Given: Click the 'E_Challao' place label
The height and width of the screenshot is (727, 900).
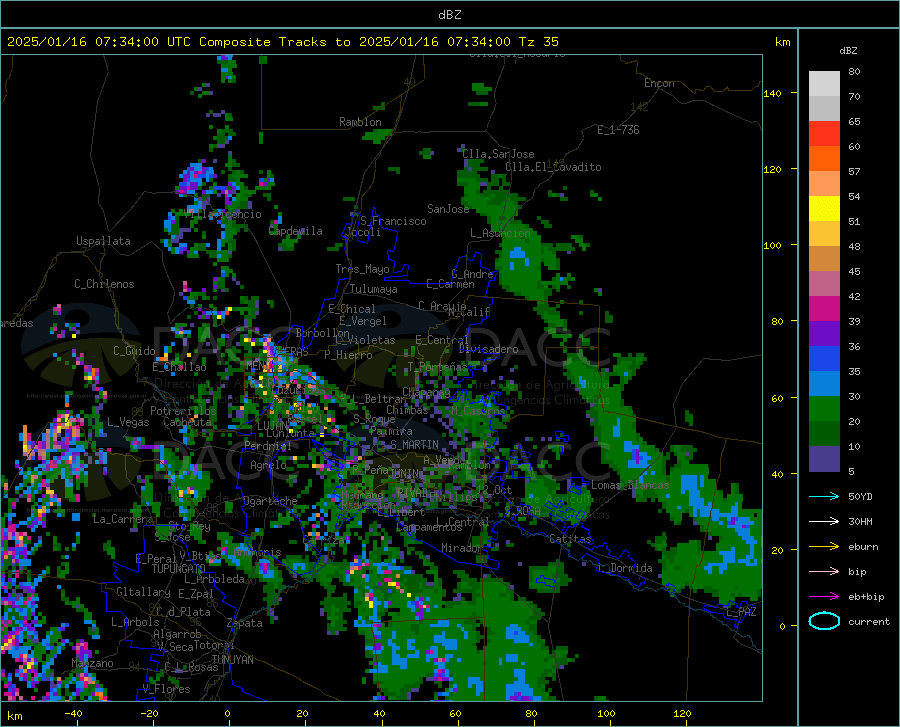Looking at the screenshot, I should click(x=179, y=367).
